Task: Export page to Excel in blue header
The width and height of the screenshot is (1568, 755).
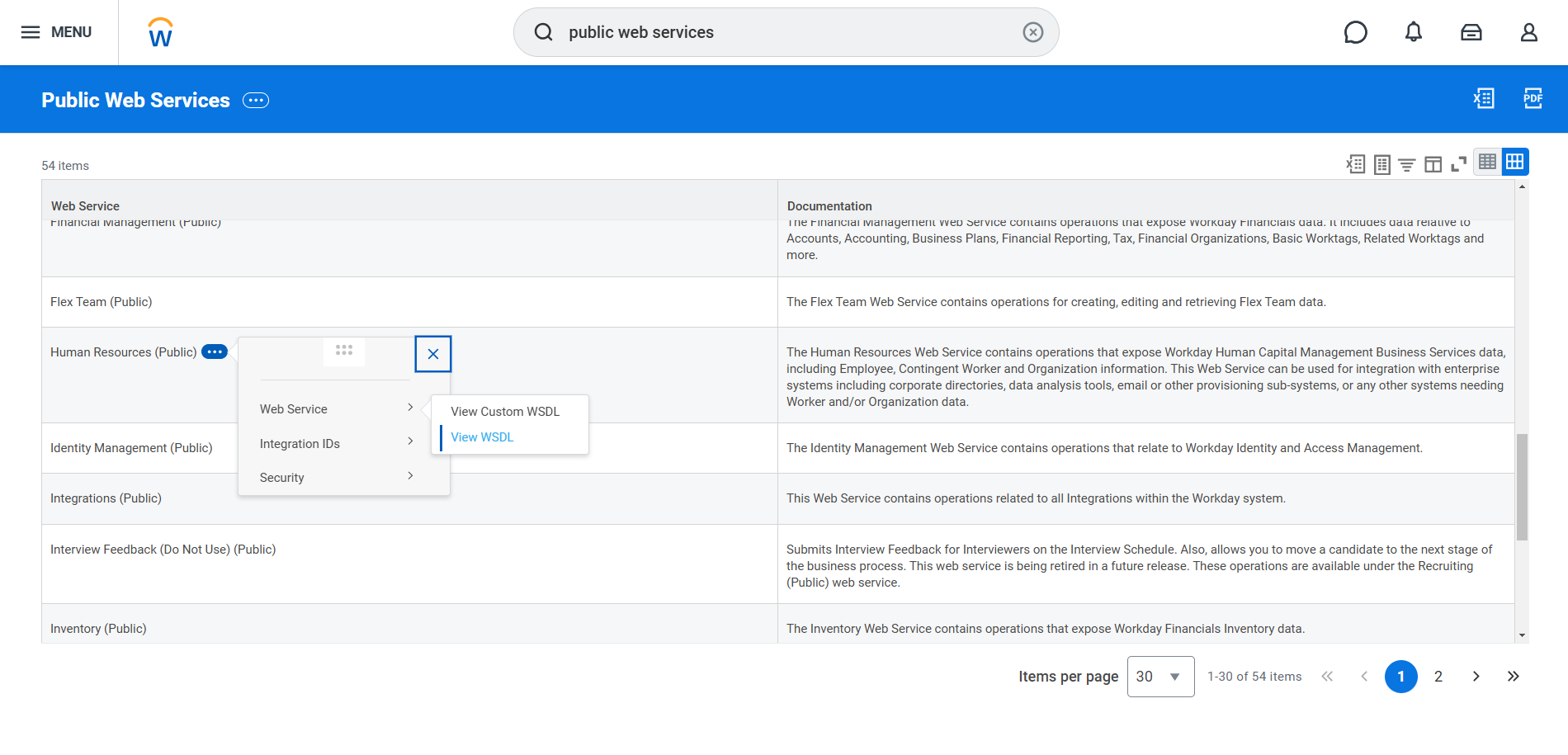Action: click(x=1484, y=98)
